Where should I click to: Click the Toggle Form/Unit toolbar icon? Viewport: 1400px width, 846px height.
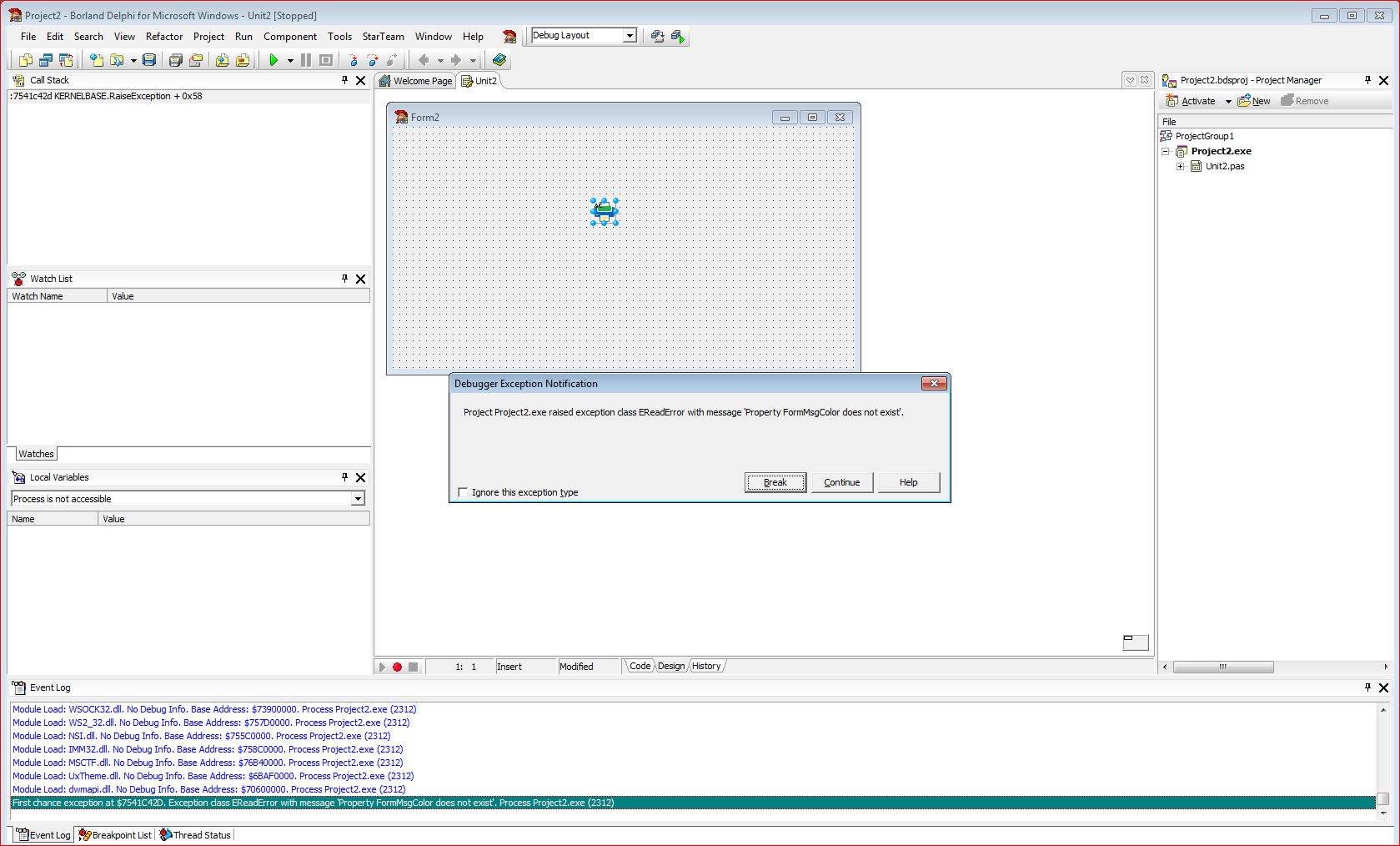click(x=66, y=60)
